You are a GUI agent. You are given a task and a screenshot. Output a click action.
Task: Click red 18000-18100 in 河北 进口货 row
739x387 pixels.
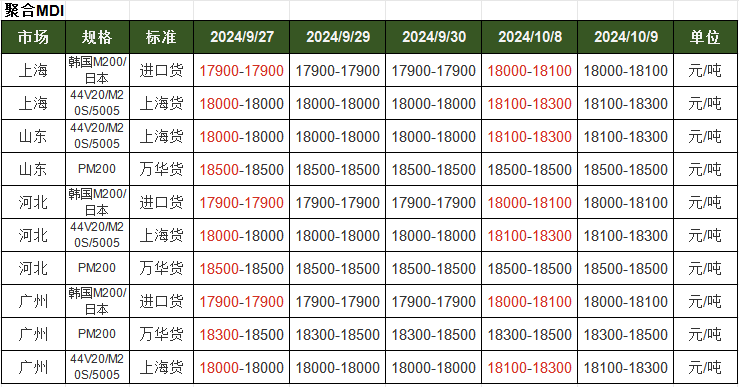point(530,203)
